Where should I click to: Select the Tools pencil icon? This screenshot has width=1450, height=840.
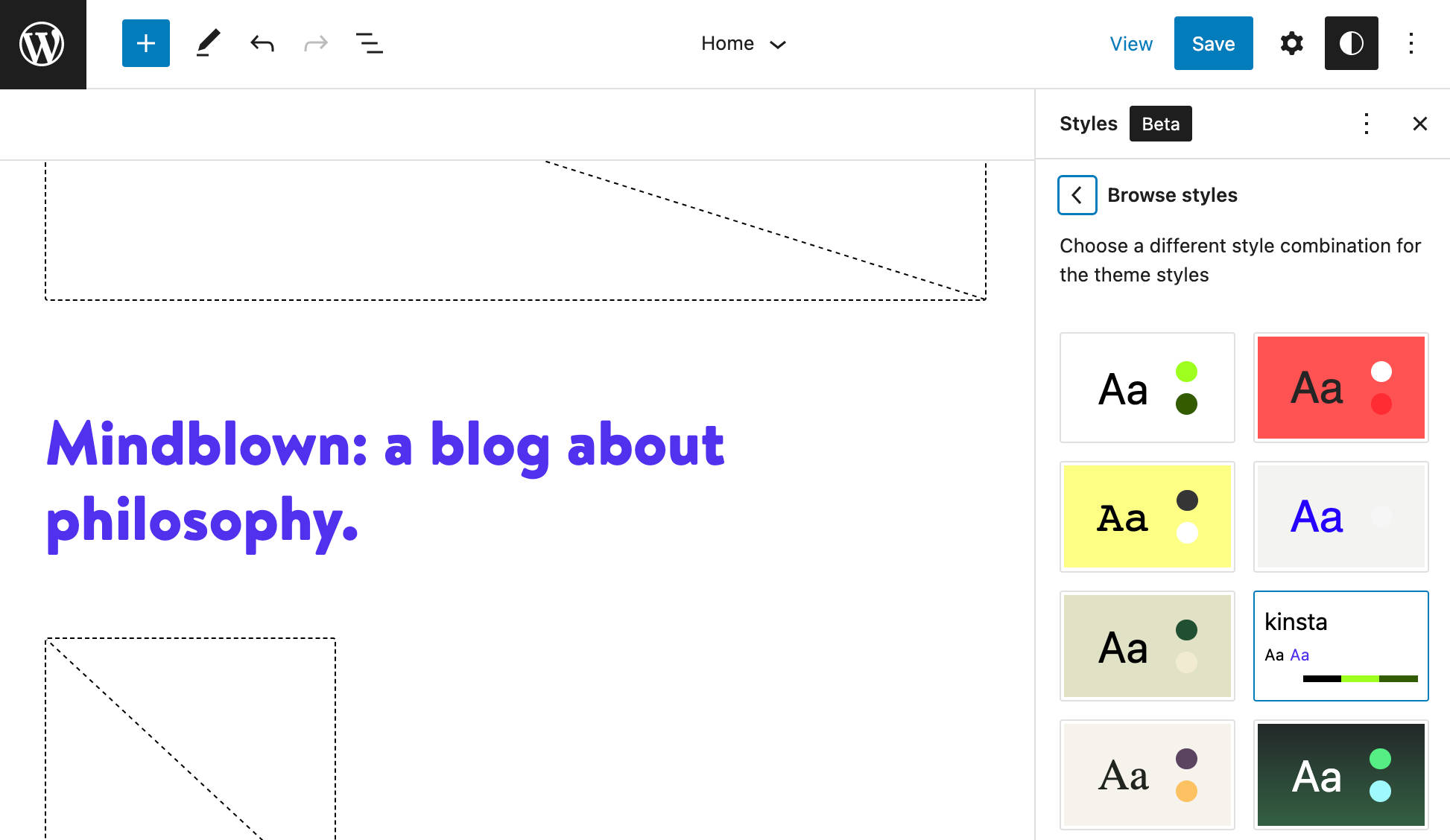[x=208, y=43]
